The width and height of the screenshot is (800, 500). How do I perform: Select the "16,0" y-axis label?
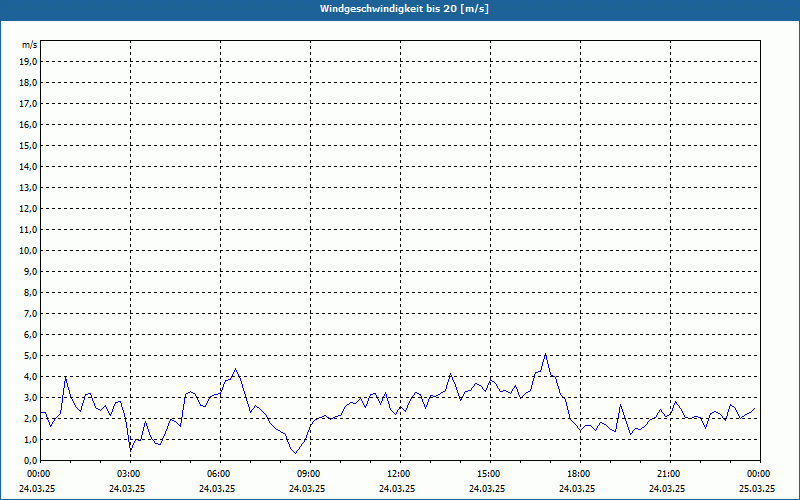(28, 124)
